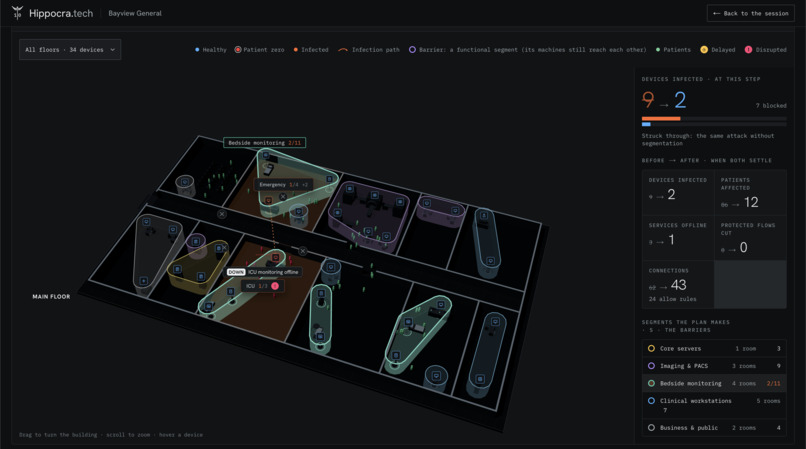806x449 pixels.
Task: Click the Segments the plan makes heading
Action: pyautogui.click(x=686, y=326)
